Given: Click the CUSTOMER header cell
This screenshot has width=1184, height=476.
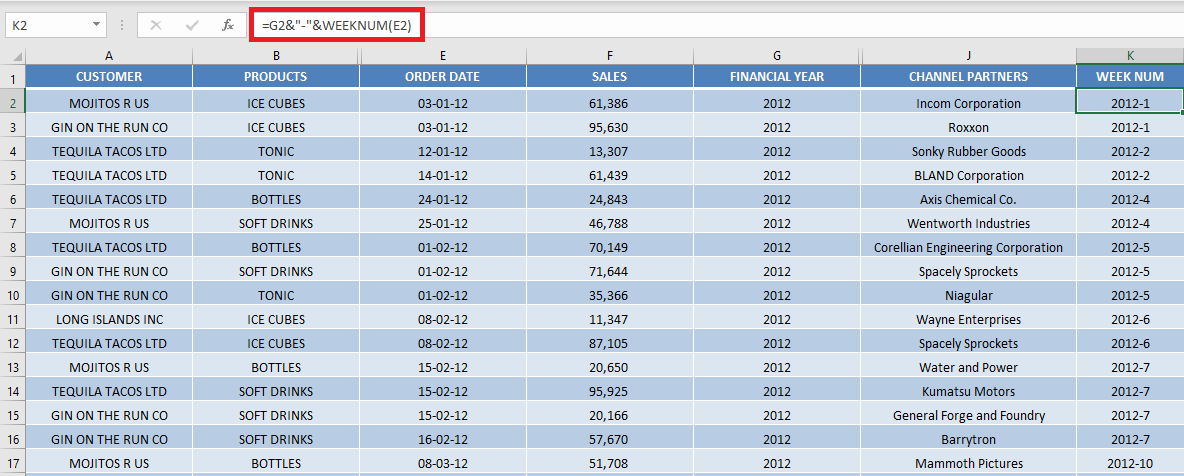Looking at the screenshot, I should click(109, 76).
